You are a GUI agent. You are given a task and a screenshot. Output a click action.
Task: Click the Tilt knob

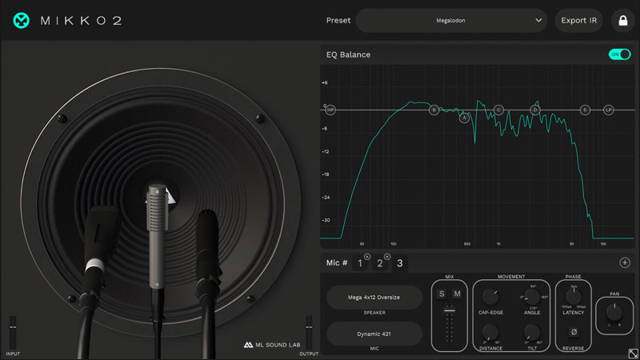pos(532,333)
